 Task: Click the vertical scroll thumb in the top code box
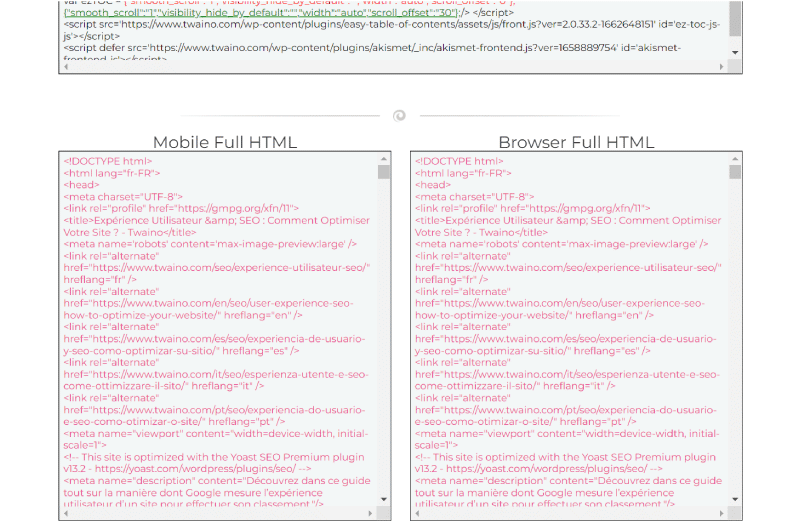[x=735, y=18]
